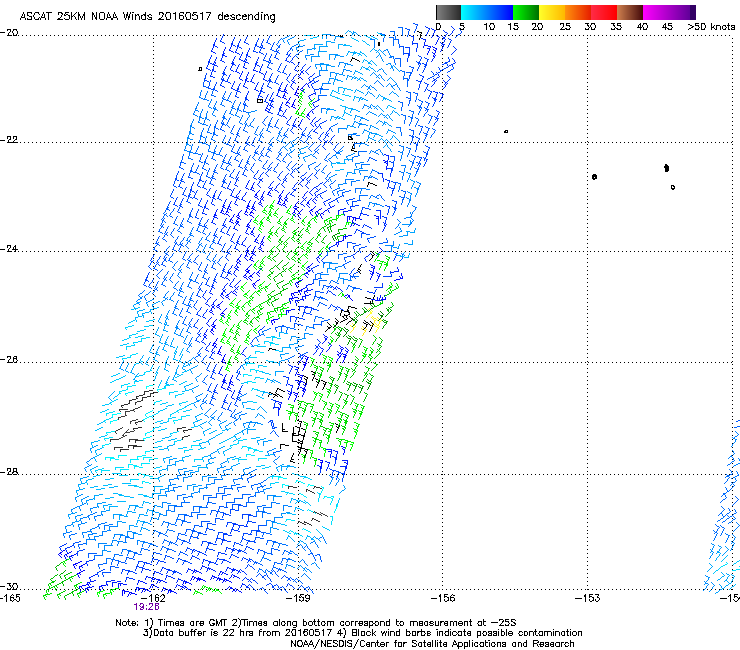Click the blue 10-15 knots legend swatch
Viewport: 740px width, 650px height.
500,12
